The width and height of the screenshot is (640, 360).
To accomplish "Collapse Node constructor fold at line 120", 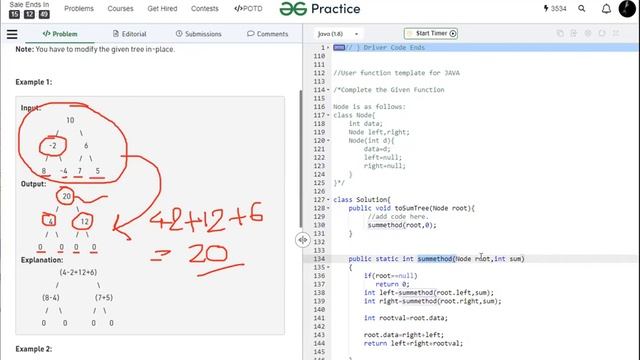I will point(328,140).
